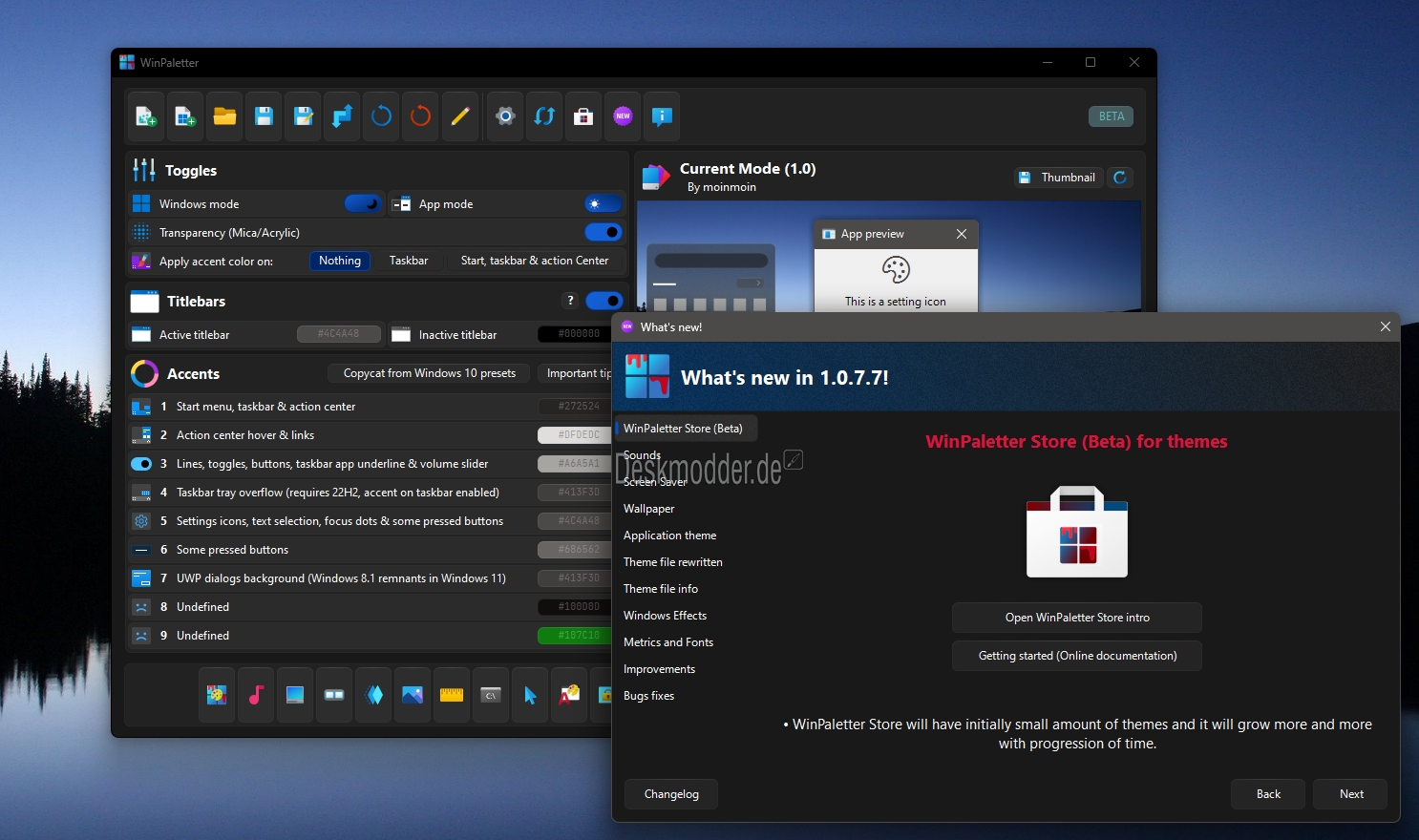Click the red circular reset arrow
Image resolution: width=1419 pixels, height=840 pixels.
(x=420, y=116)
